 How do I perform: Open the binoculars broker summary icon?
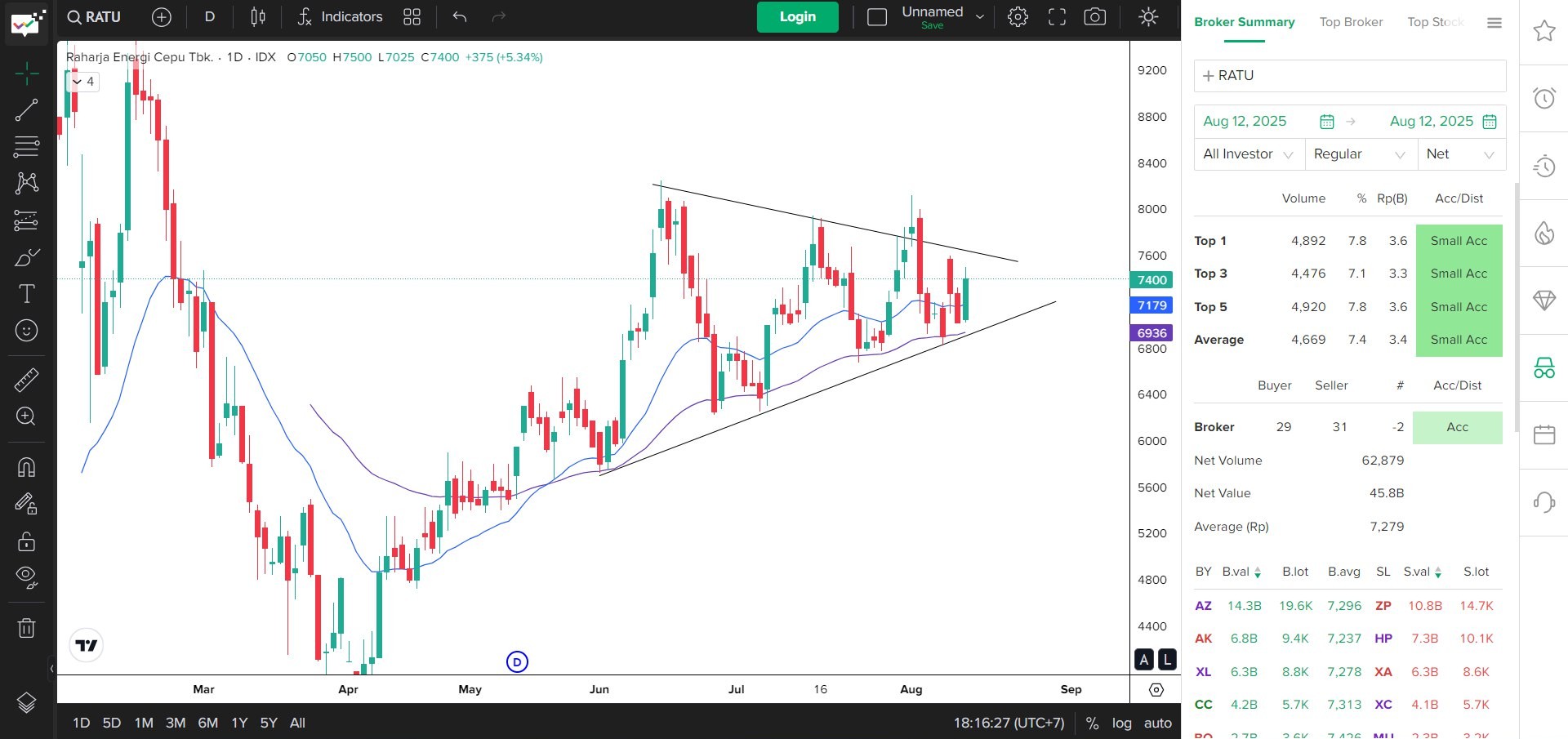click(1543, 367)
